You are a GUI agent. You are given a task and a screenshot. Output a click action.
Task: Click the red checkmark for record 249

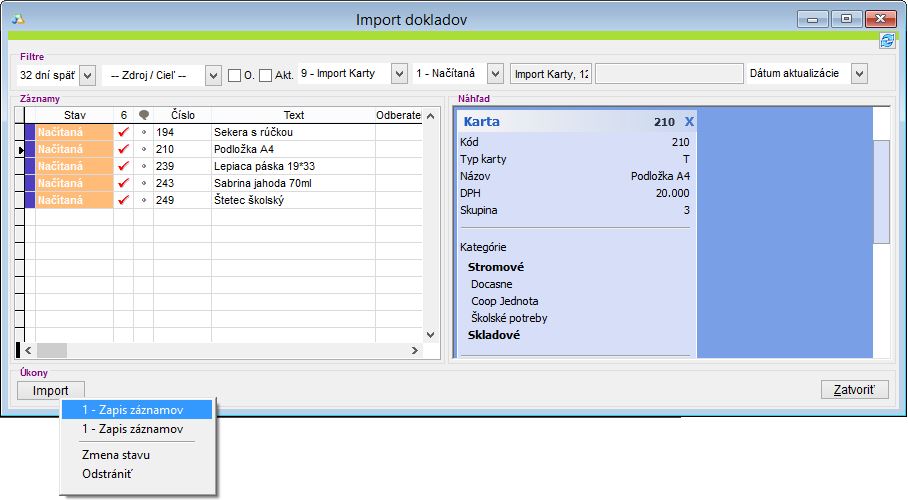click(124, 200)
